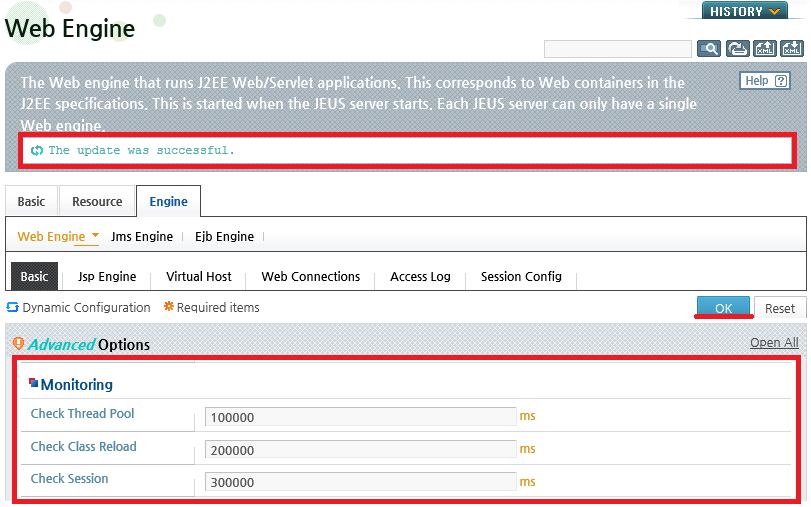
Task: Click the Check Thread Pool value field
Action: 361,416
